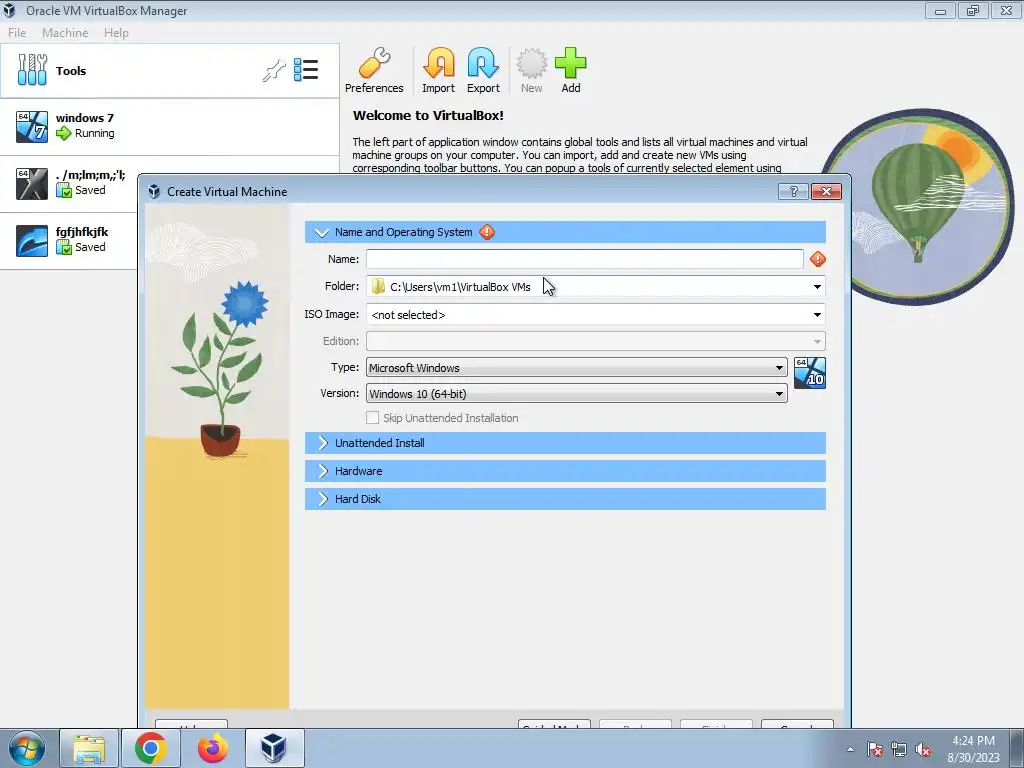Click the Windows 10 OS type icon

810,373
